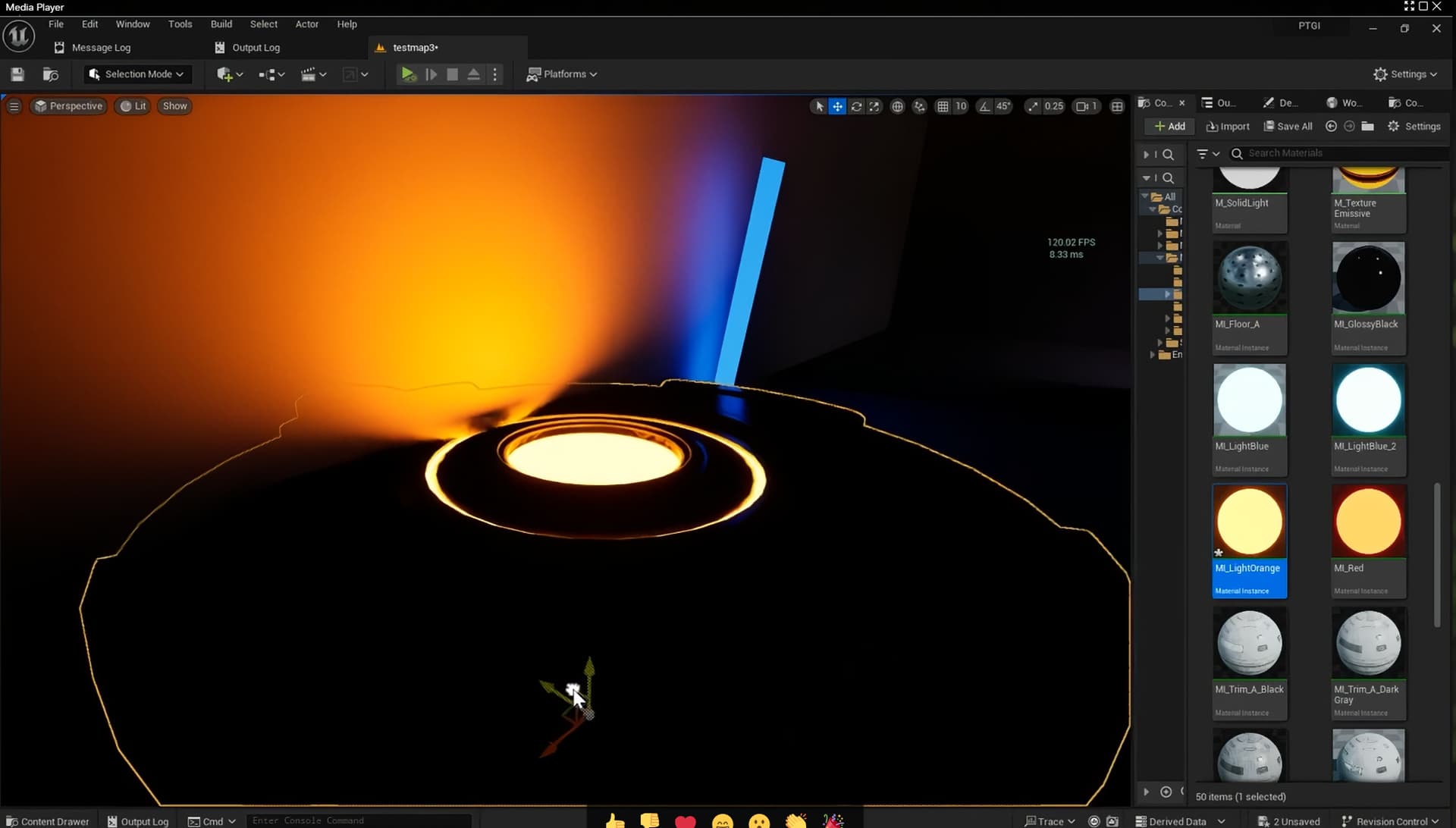
Task: Select the Play In Editor icon
Action: [x=408, y=74]
